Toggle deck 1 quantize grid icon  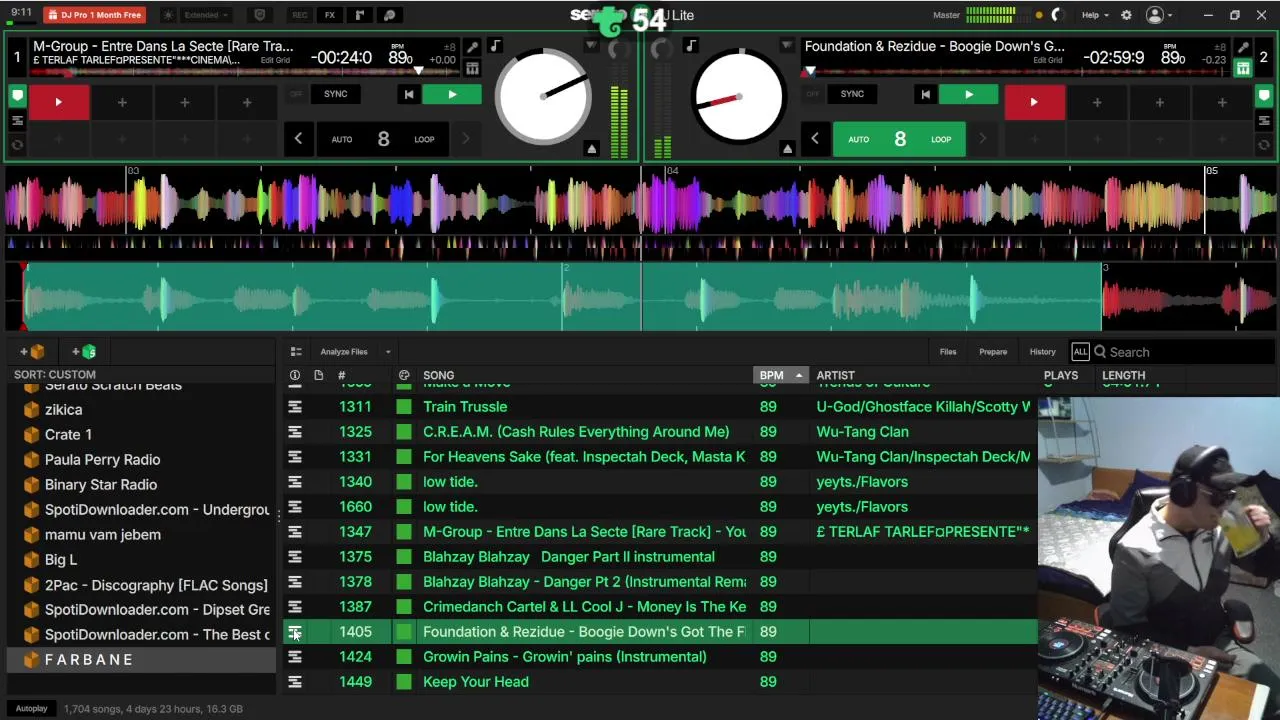472,69
